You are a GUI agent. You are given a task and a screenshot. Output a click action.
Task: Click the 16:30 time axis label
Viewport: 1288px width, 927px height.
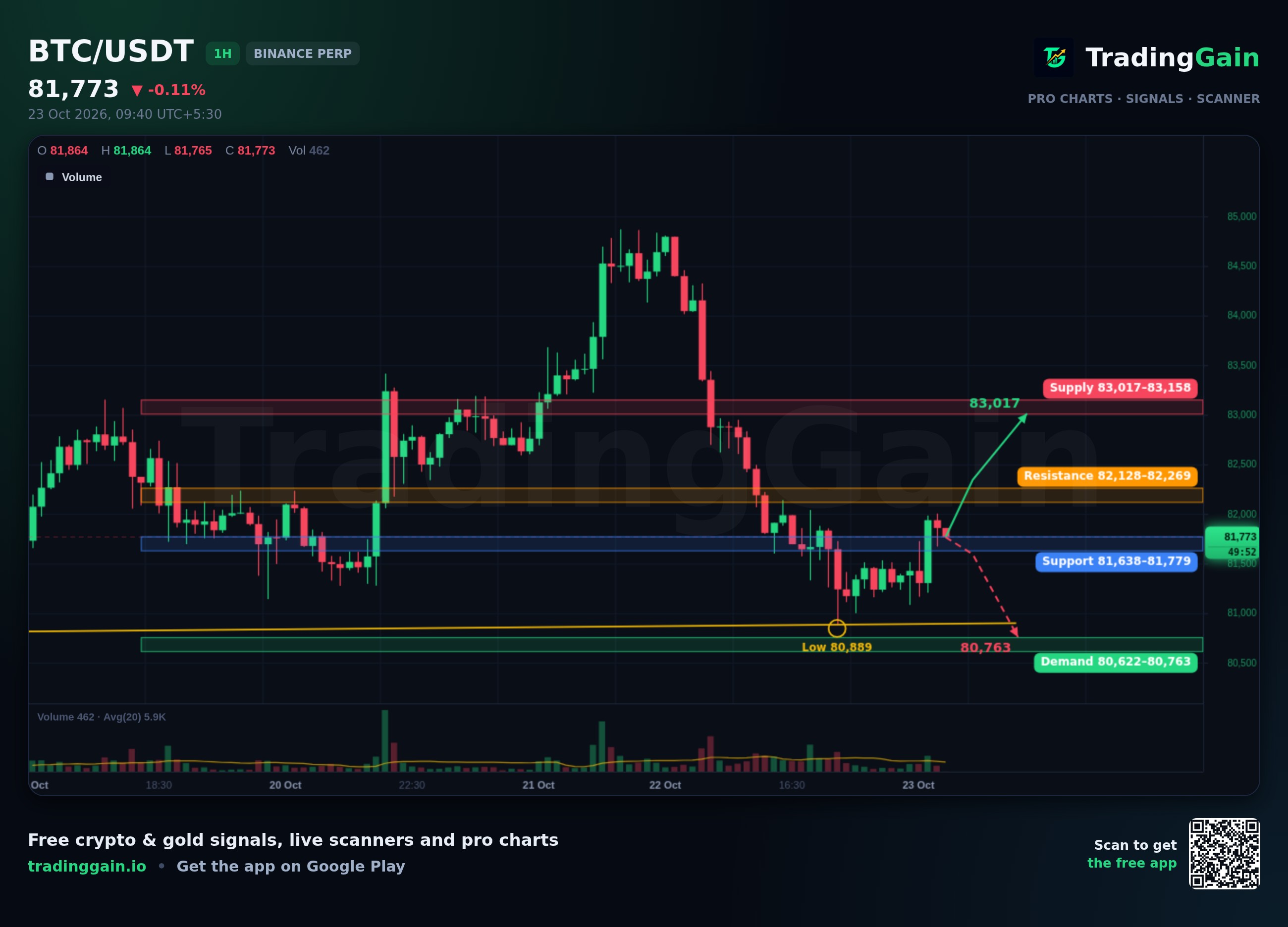coord(792,785)
